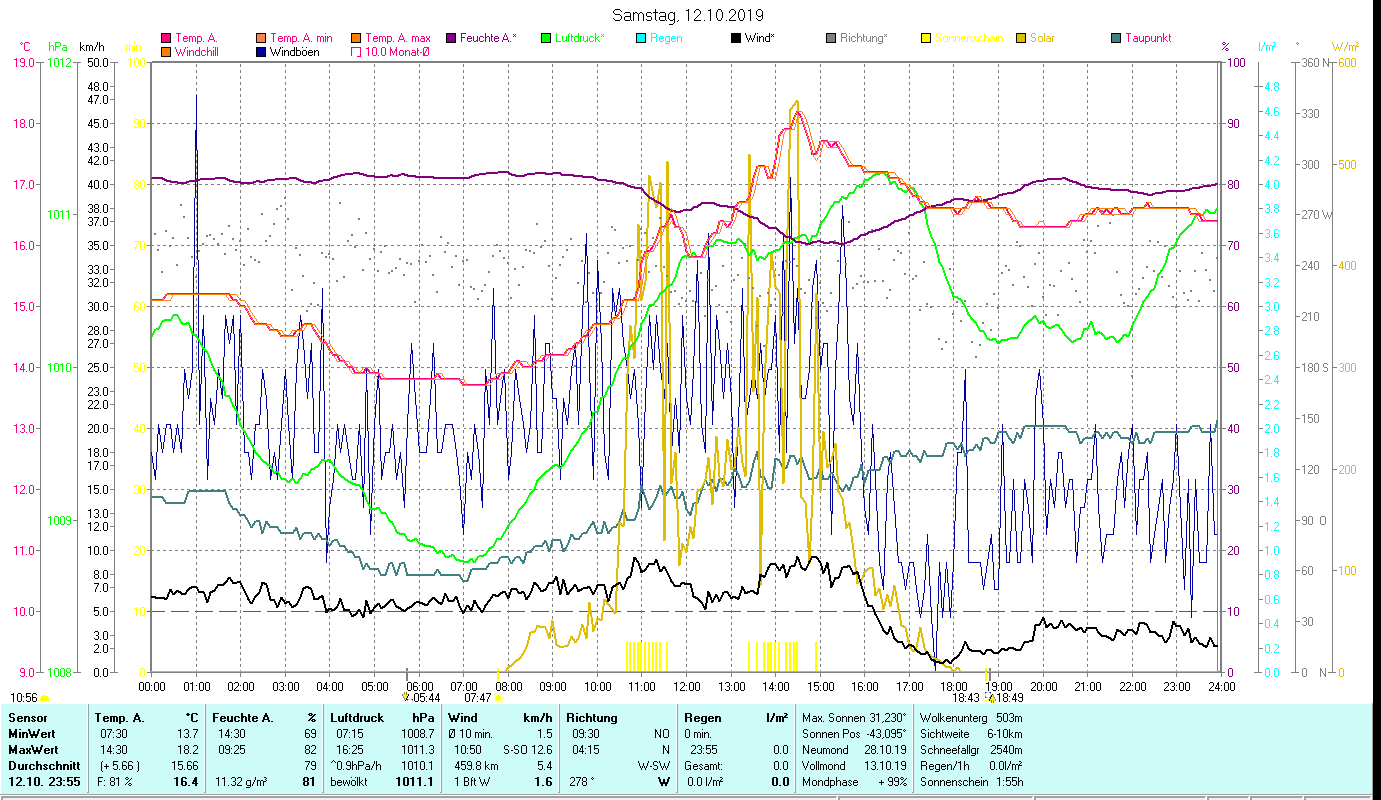Screen dimensions: 1381x800
Task: Click the Sensor header in the data table
Action: coord(26,718)
